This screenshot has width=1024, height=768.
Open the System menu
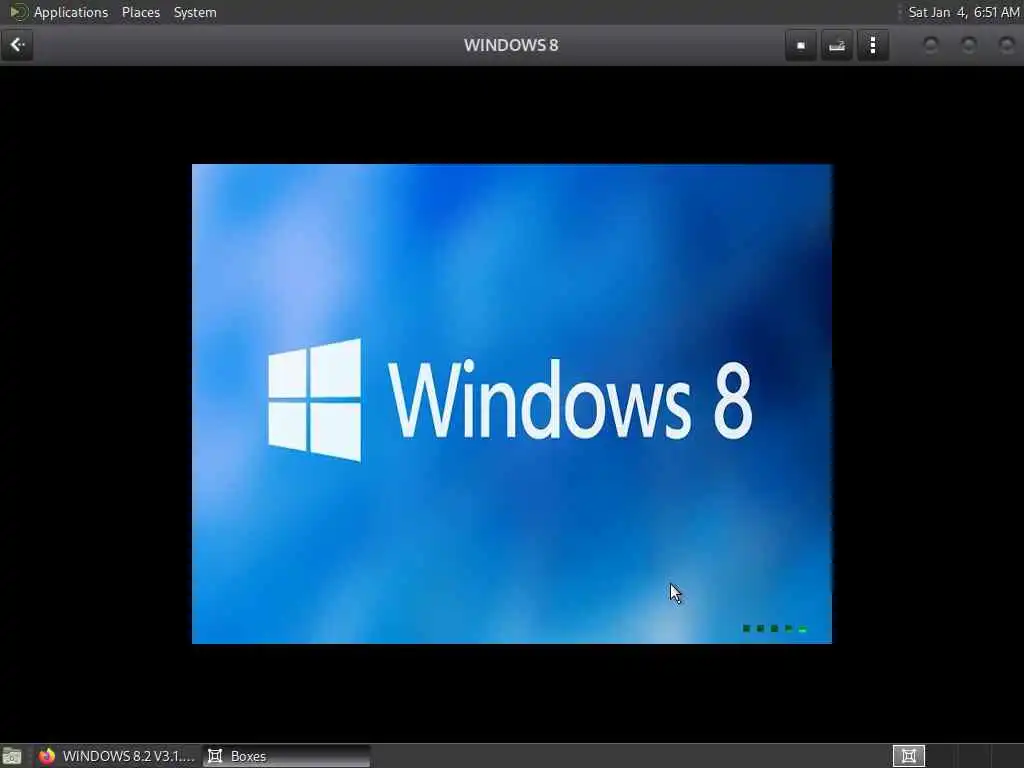pyautogui.click(x=195, y=12)
